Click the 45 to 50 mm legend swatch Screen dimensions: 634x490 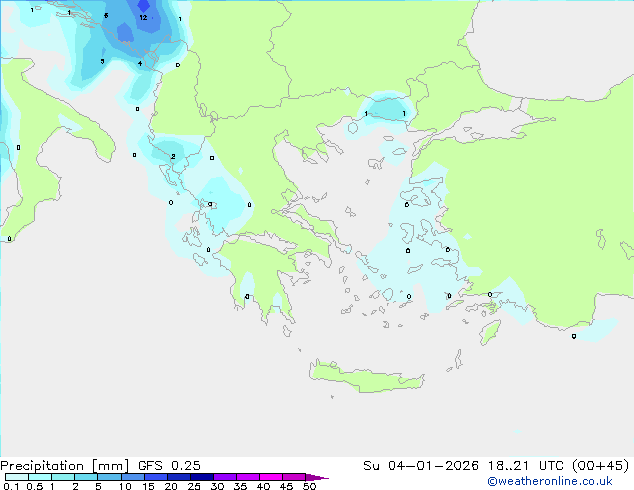tap(294, 477)
